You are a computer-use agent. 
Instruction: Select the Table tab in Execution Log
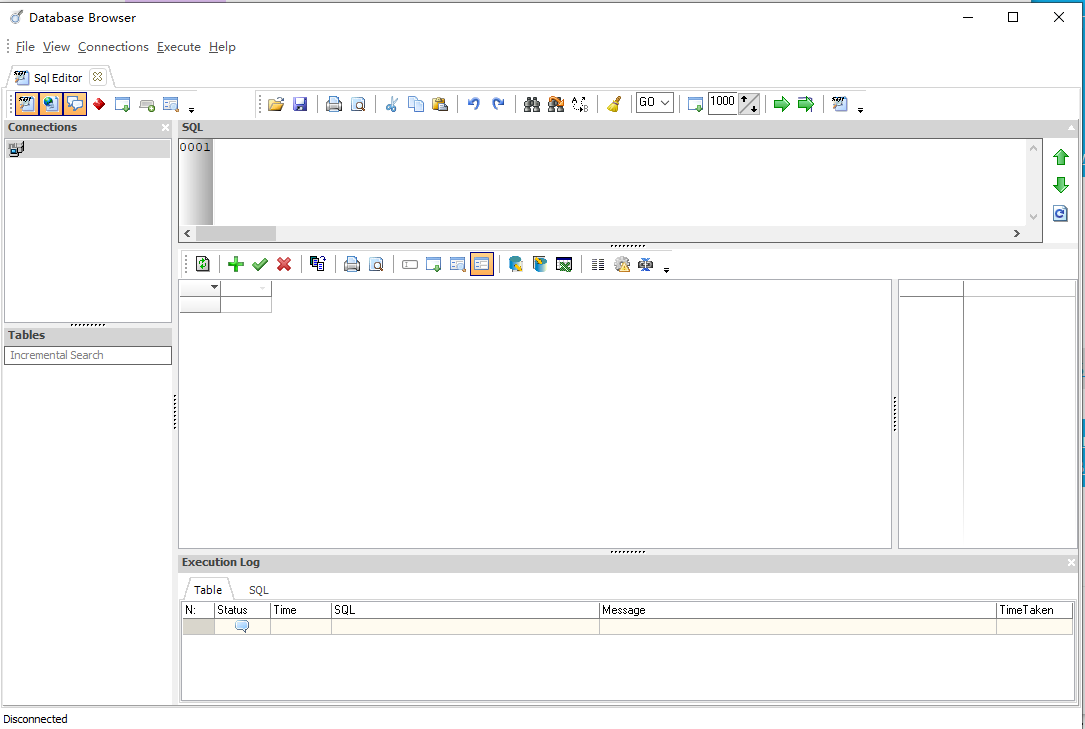click(208, 590)
